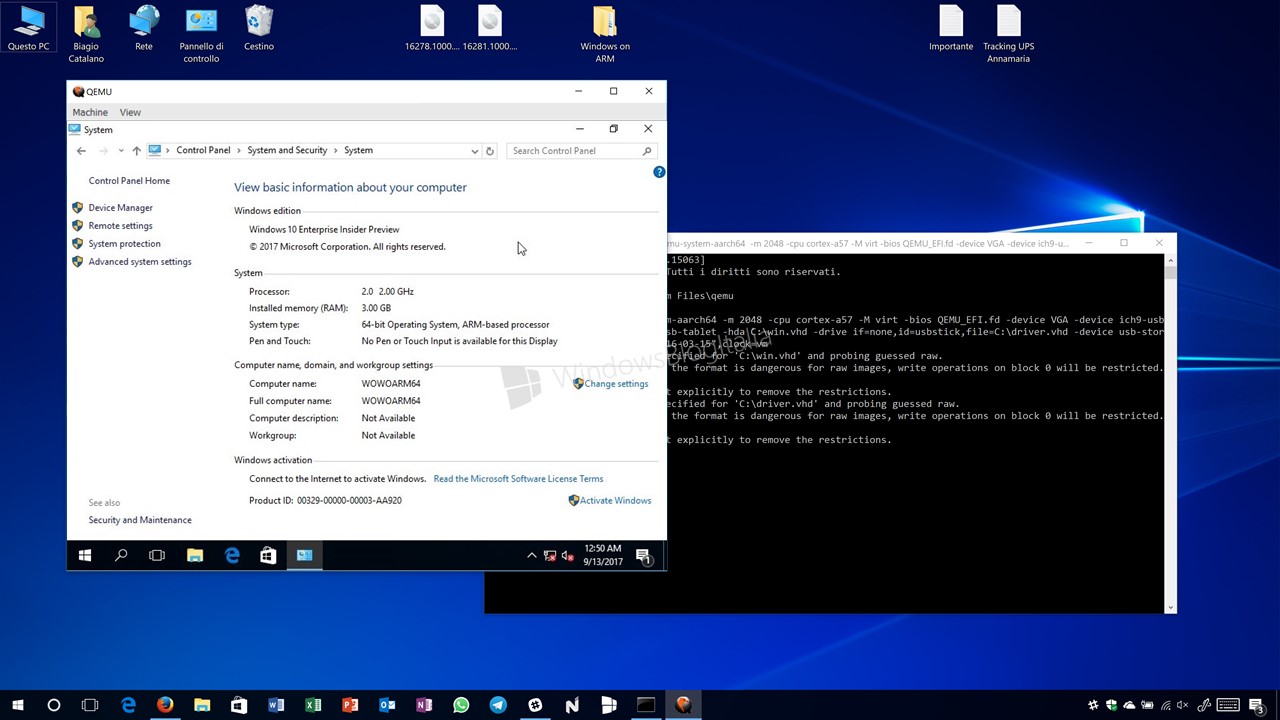The image size is (1280, 720).
Task: Open the Importante document on desktop
Action: point(951,29)
